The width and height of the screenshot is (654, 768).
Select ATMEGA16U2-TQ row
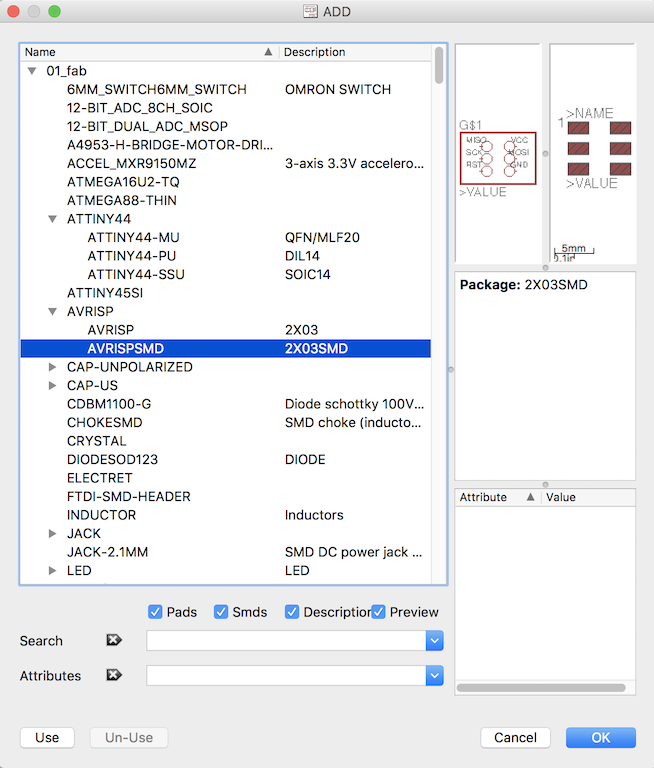[225, 182]
